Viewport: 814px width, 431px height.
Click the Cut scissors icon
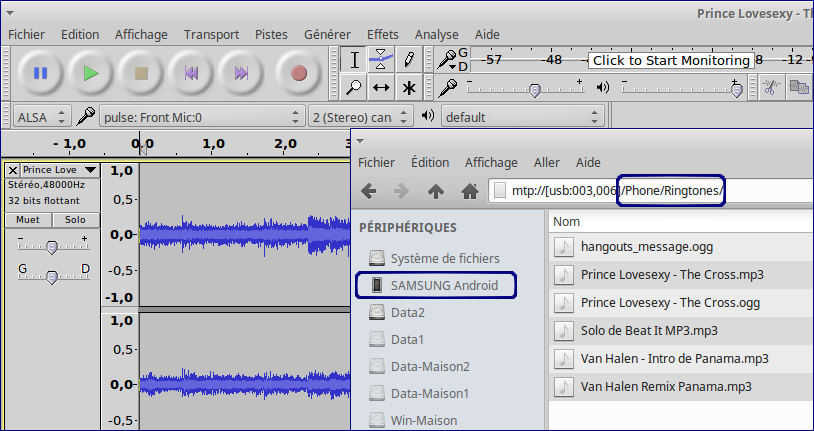(x=770, y=88)
